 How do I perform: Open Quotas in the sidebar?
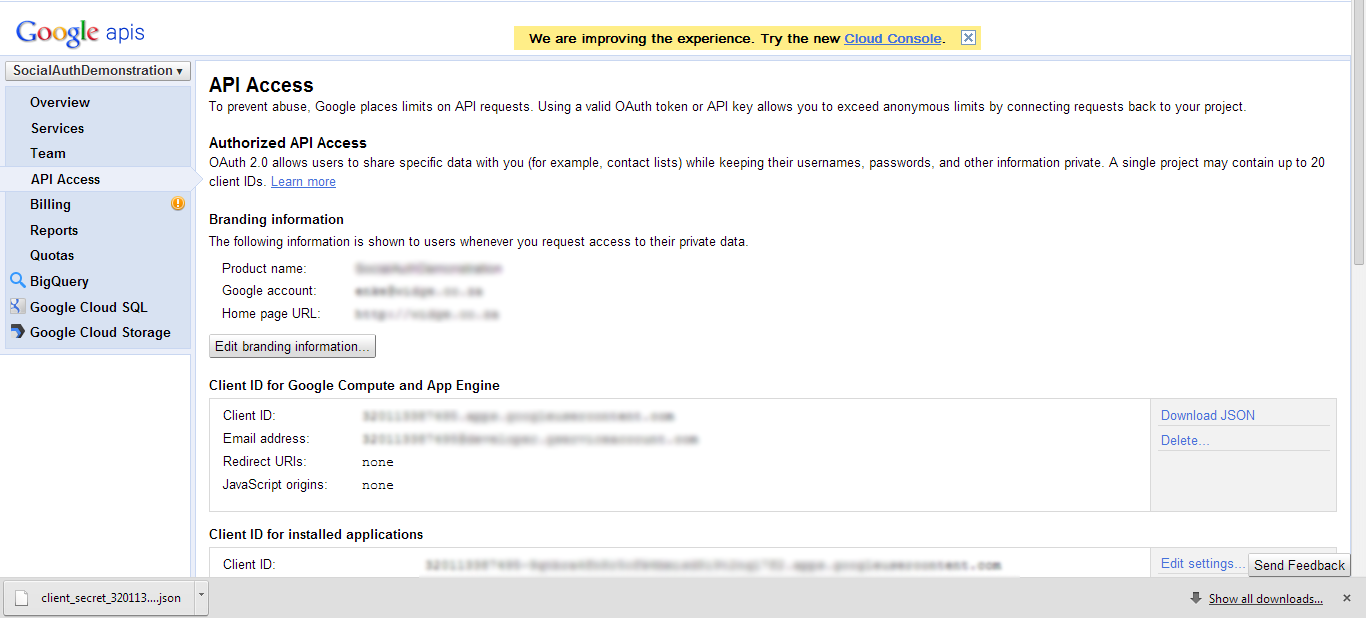point(52,255)
